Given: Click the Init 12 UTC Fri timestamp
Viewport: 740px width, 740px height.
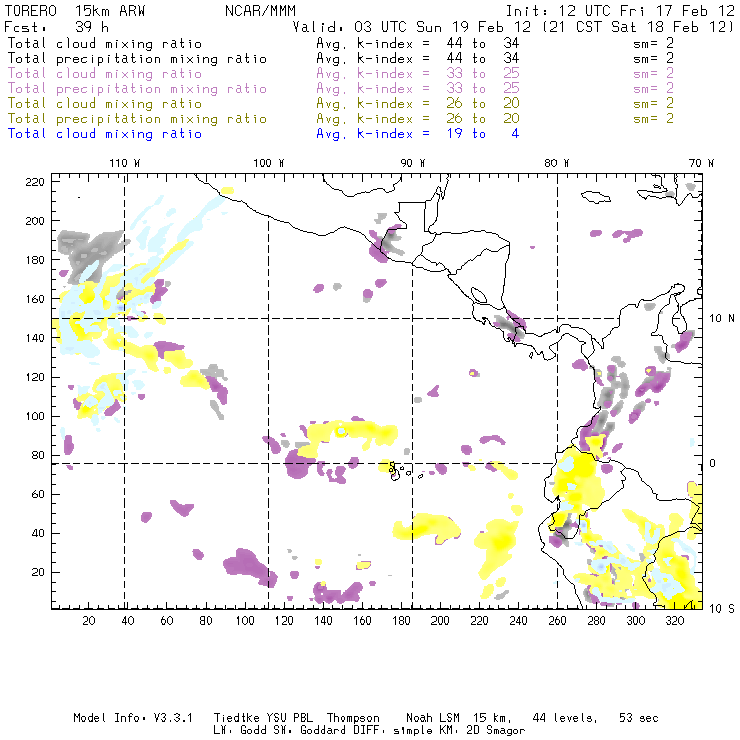Looking at the screenshot, I should pyautogui.click(x=620, y=11).
